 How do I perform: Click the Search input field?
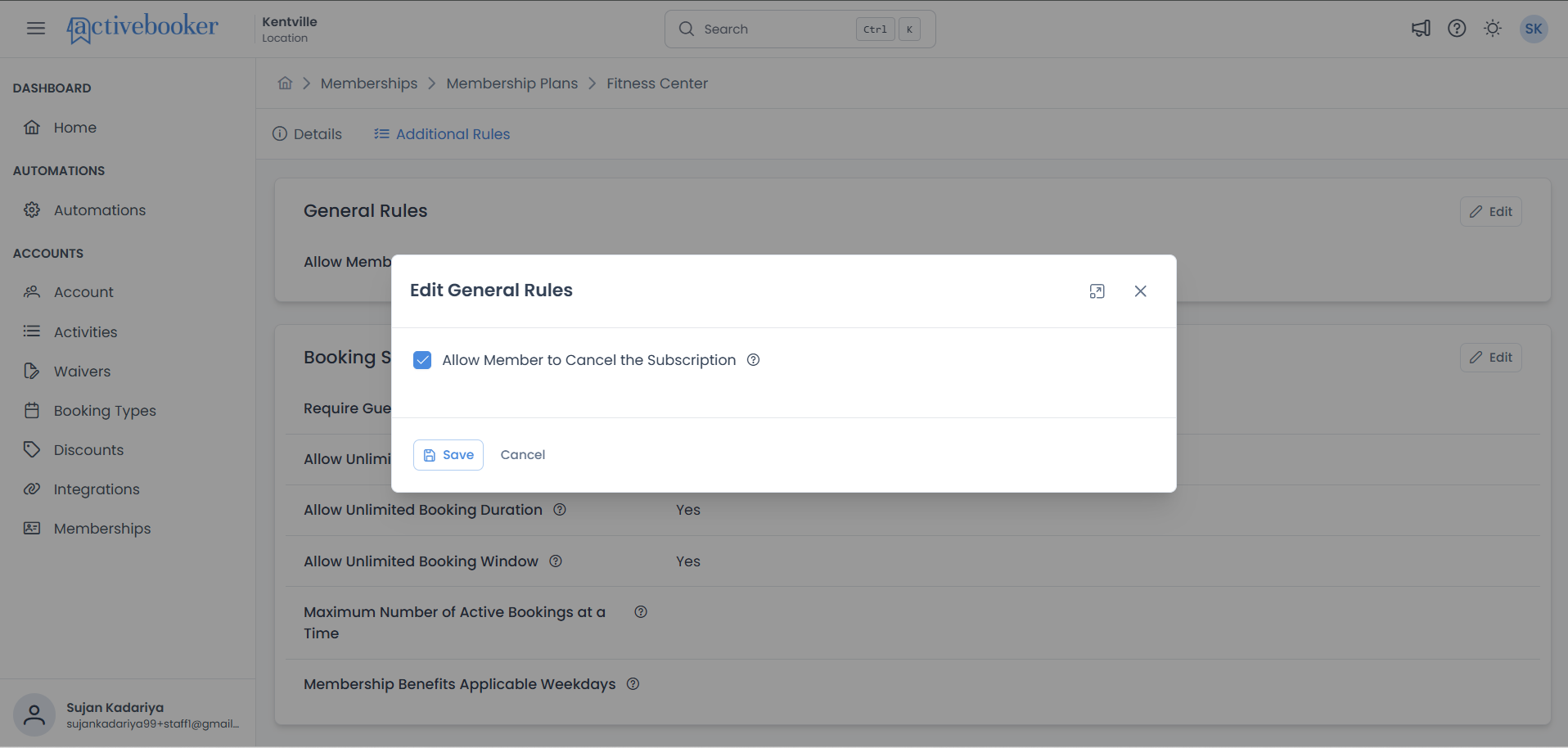pos(800,29)
